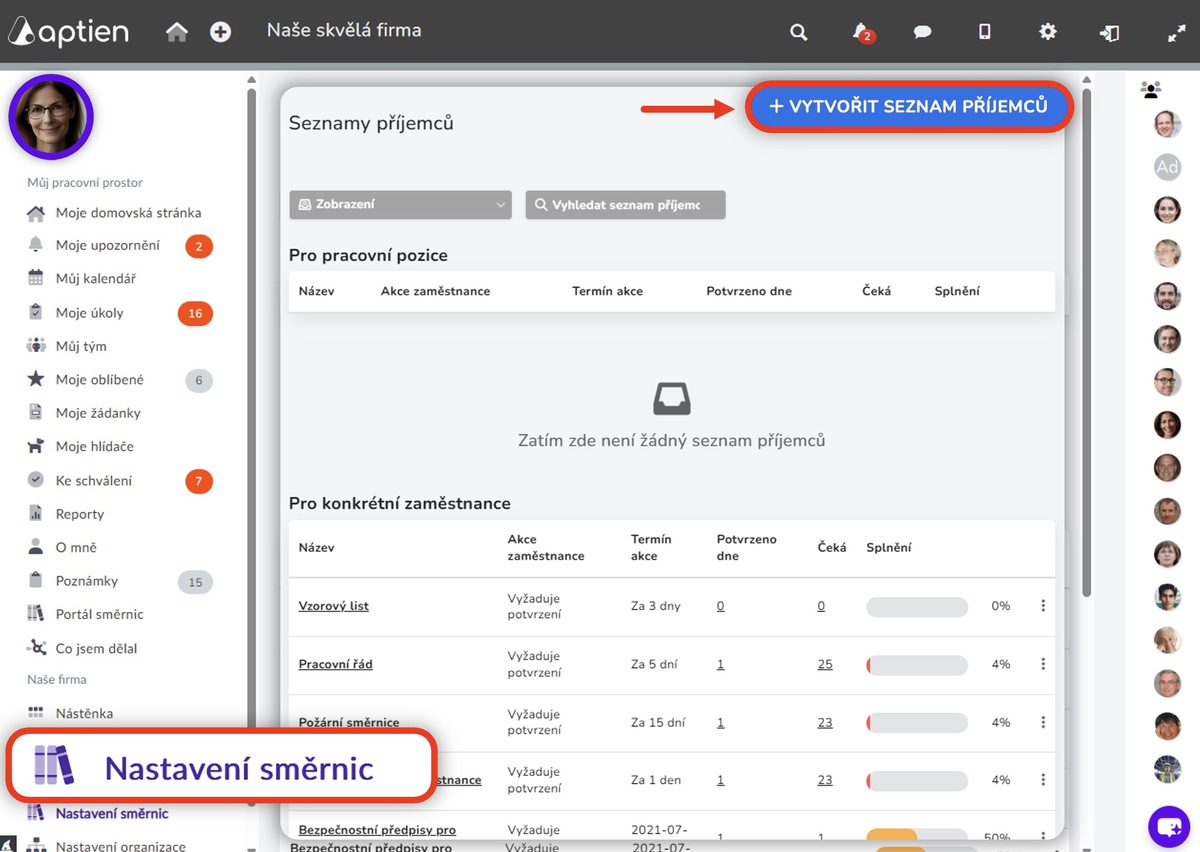Select Nastavení směrnic in the sidebar

[x=110, y=812]
